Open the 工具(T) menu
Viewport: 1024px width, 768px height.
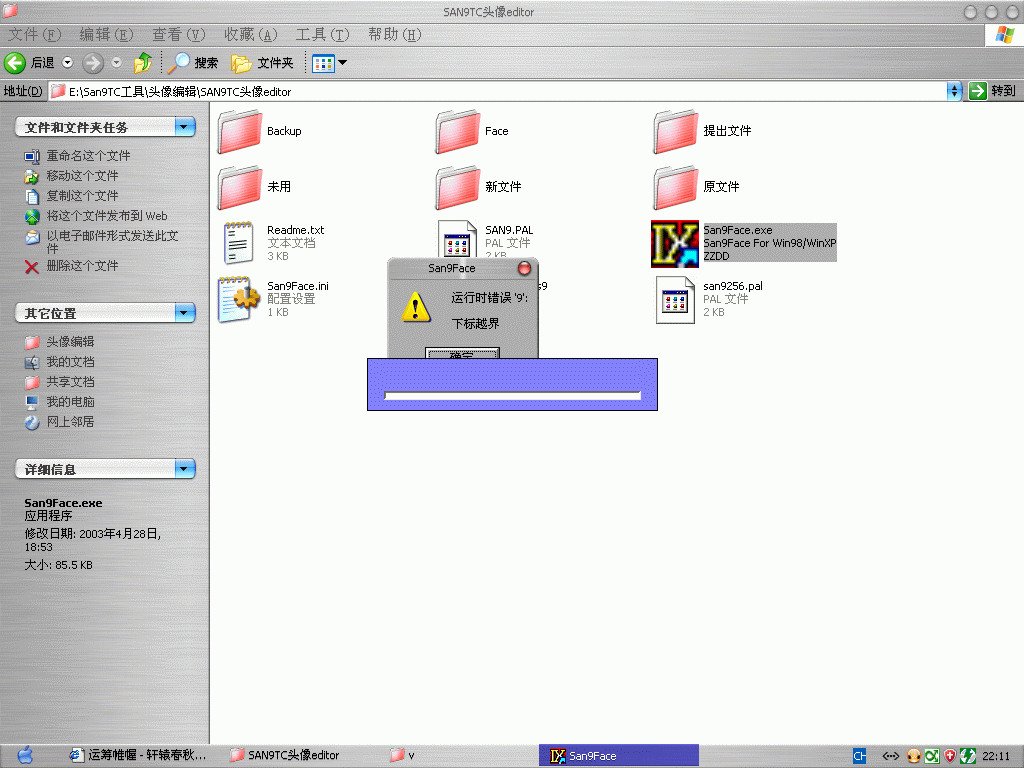pyautogui.click(x=322, y=35)
